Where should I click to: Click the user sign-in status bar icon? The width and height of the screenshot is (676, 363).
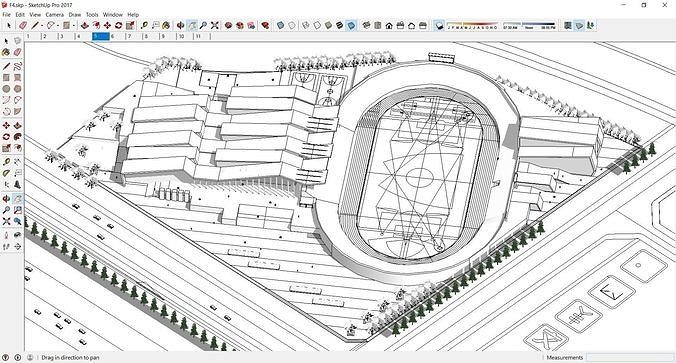click(x=30, y=357)
